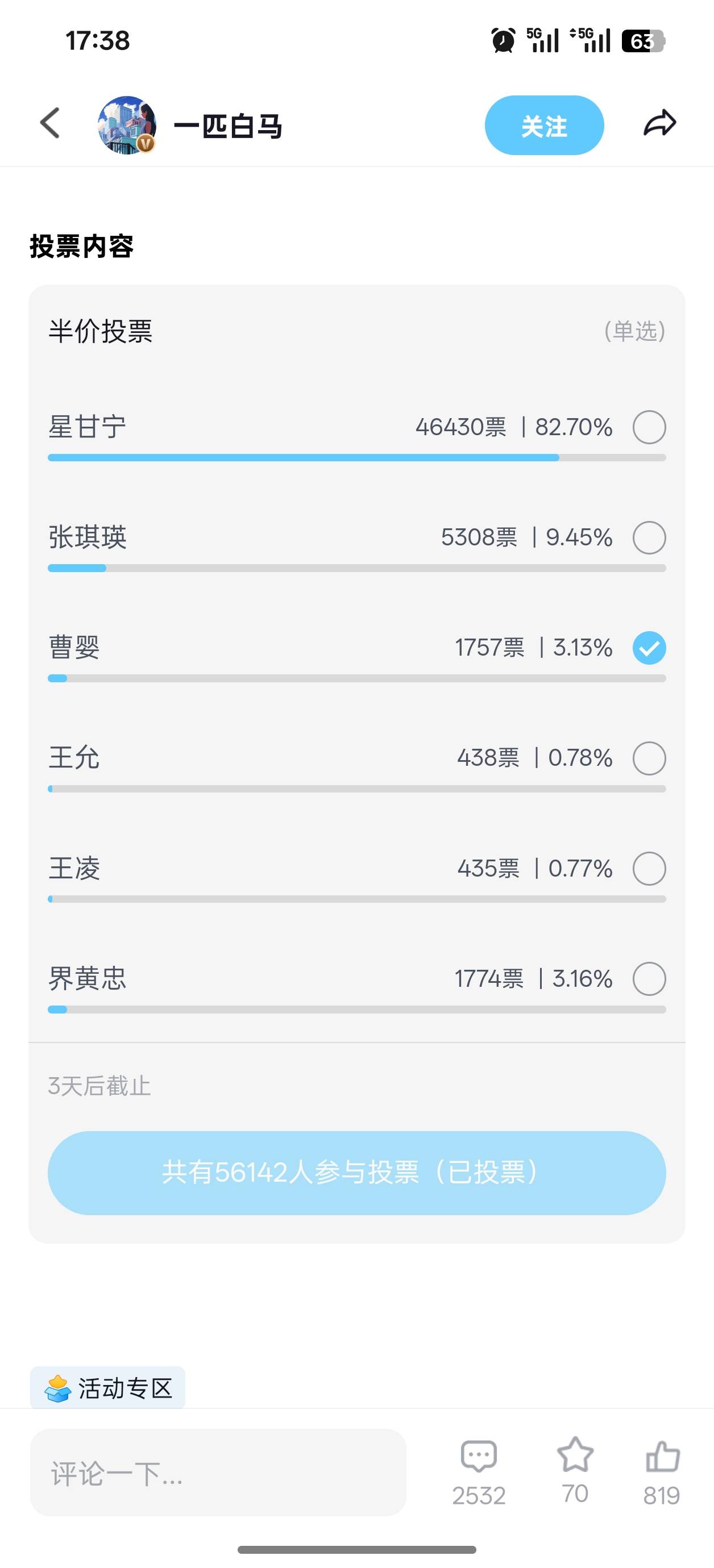Tap the 评论一下 comment input field
714x1568 pixels.
point(218,1473)
